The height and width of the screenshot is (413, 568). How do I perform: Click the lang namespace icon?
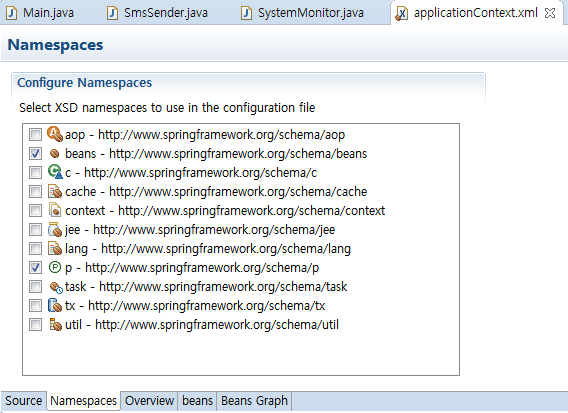pyautogui.click(x=55, y=249)
